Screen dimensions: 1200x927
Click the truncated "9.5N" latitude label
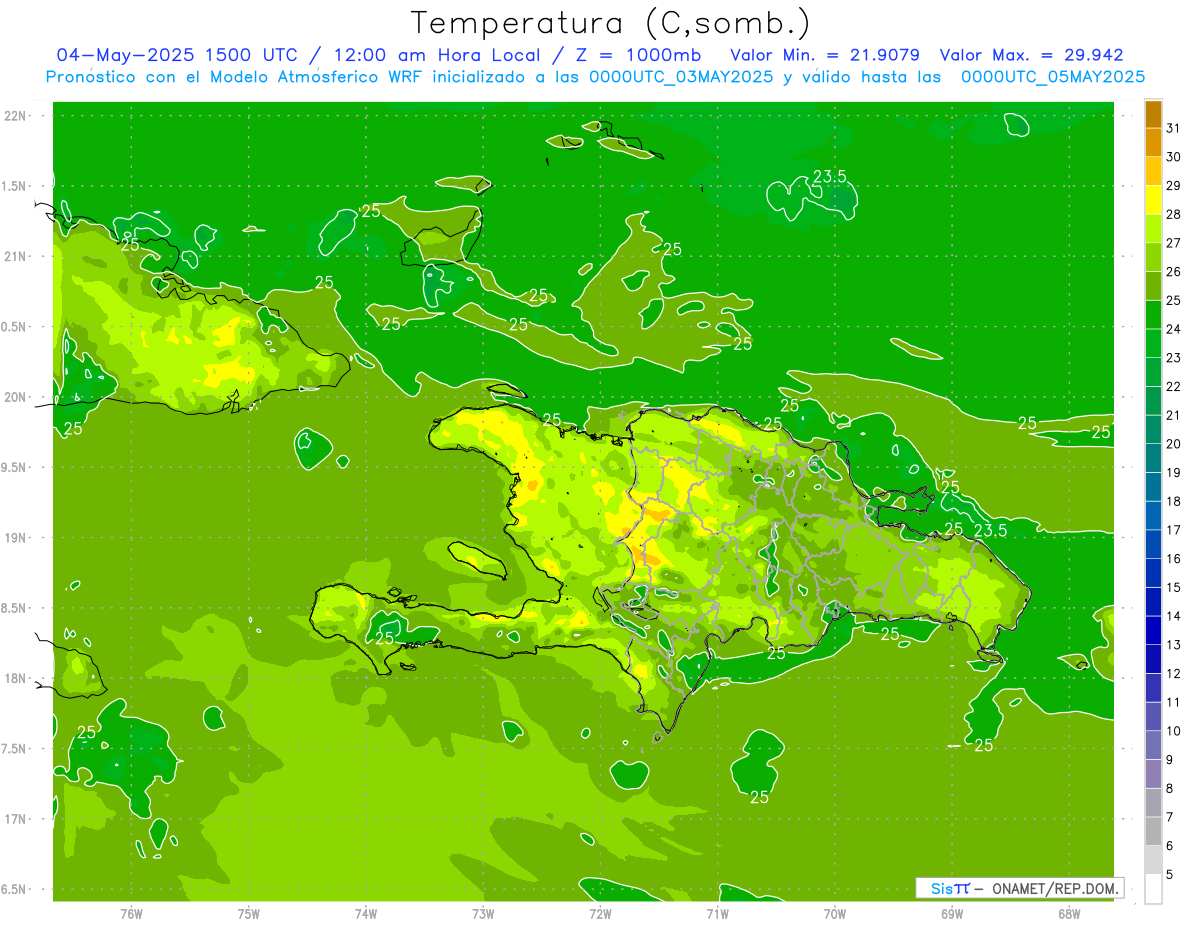tap(15, 467)
